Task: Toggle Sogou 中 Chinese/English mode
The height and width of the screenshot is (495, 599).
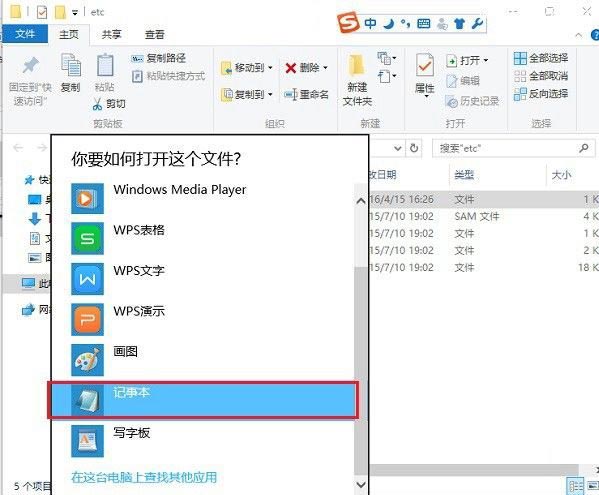Action: (370, 24)
